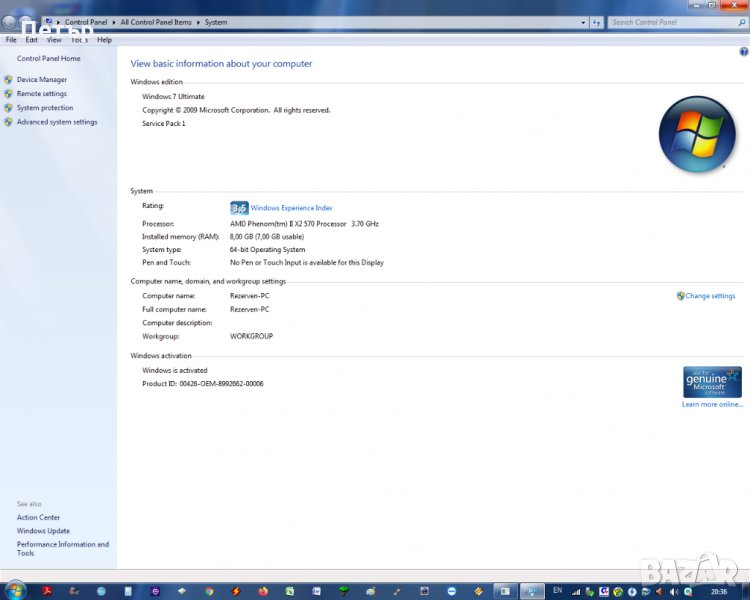The image size is (750, 600).
Task: Expand the arrow after All Control Panel Items
Action: point(198,22)
